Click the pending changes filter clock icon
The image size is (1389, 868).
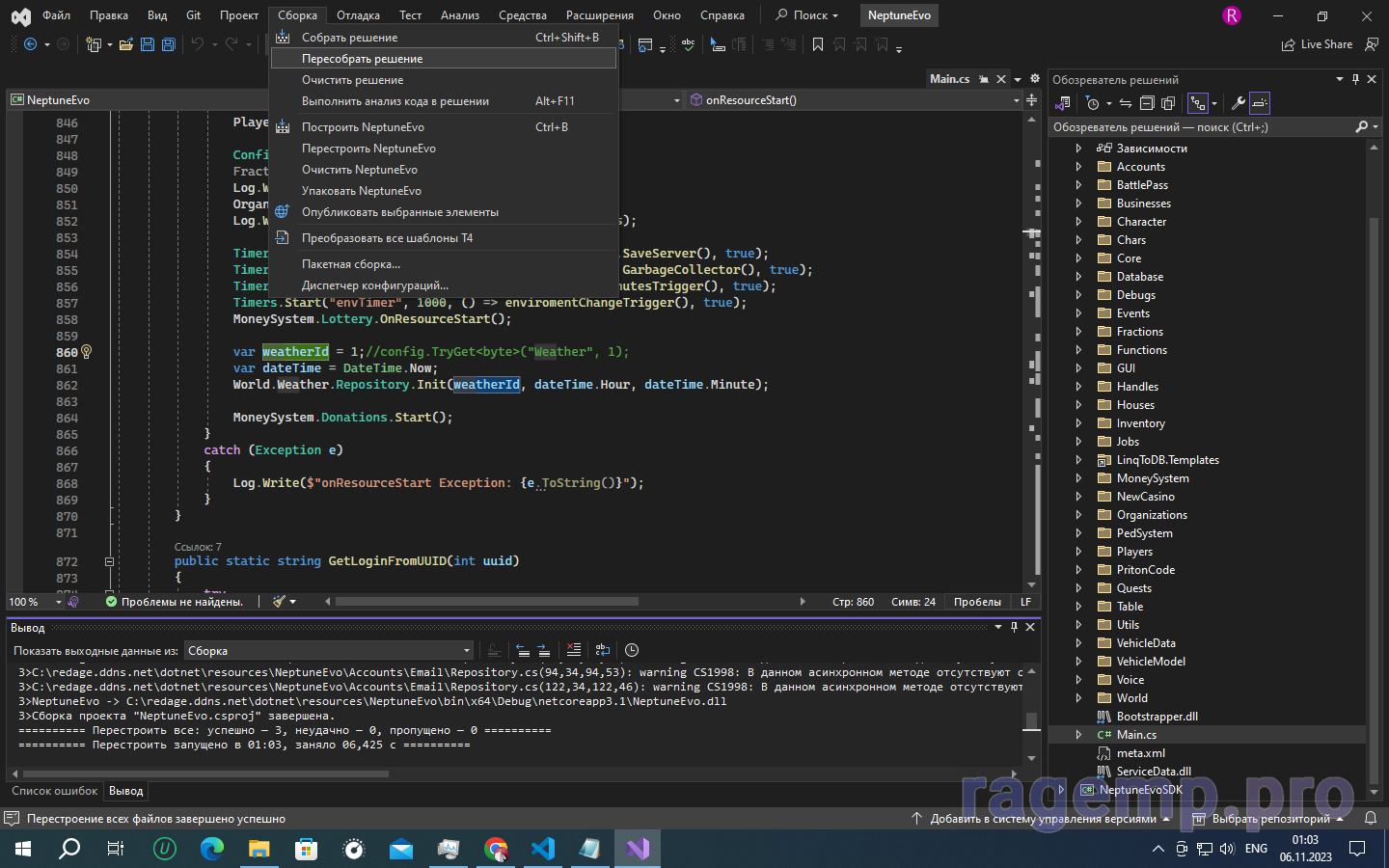[1093, 103]
